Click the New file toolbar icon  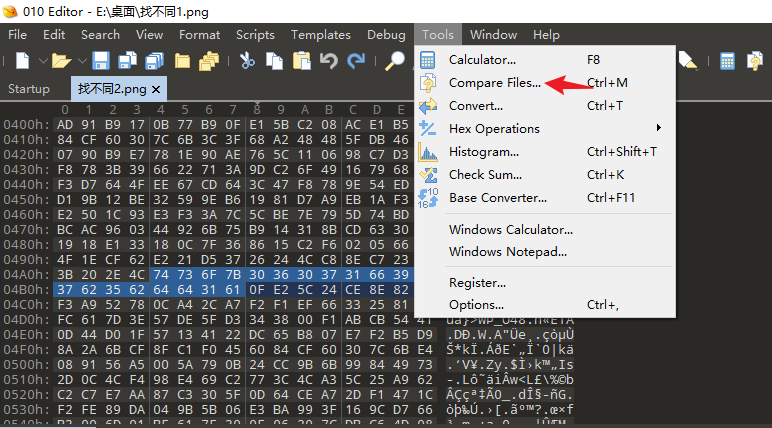[22, 61]
